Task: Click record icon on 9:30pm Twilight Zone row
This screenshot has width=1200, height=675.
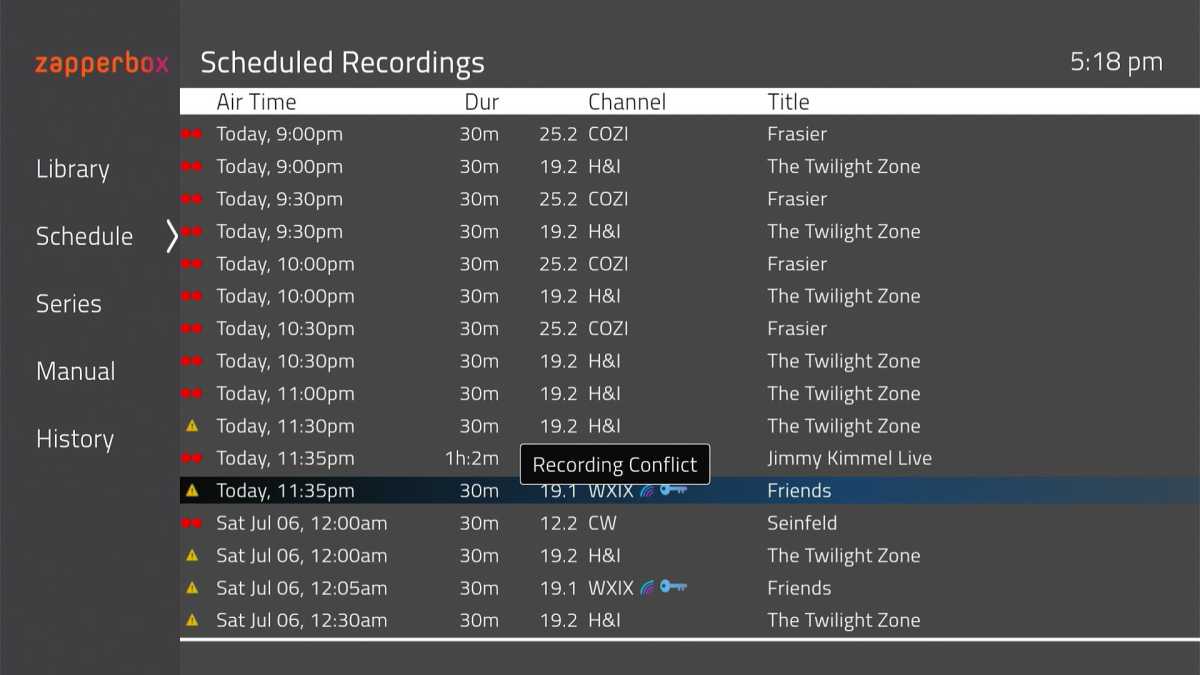Action: [192, 231]
